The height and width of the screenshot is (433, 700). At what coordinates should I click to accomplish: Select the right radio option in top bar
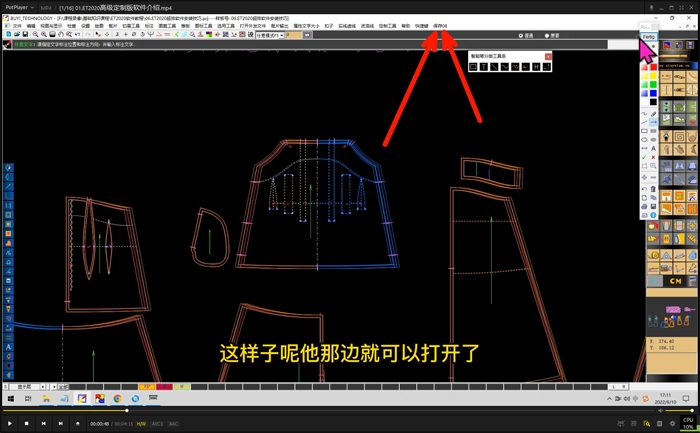point(547,36)
